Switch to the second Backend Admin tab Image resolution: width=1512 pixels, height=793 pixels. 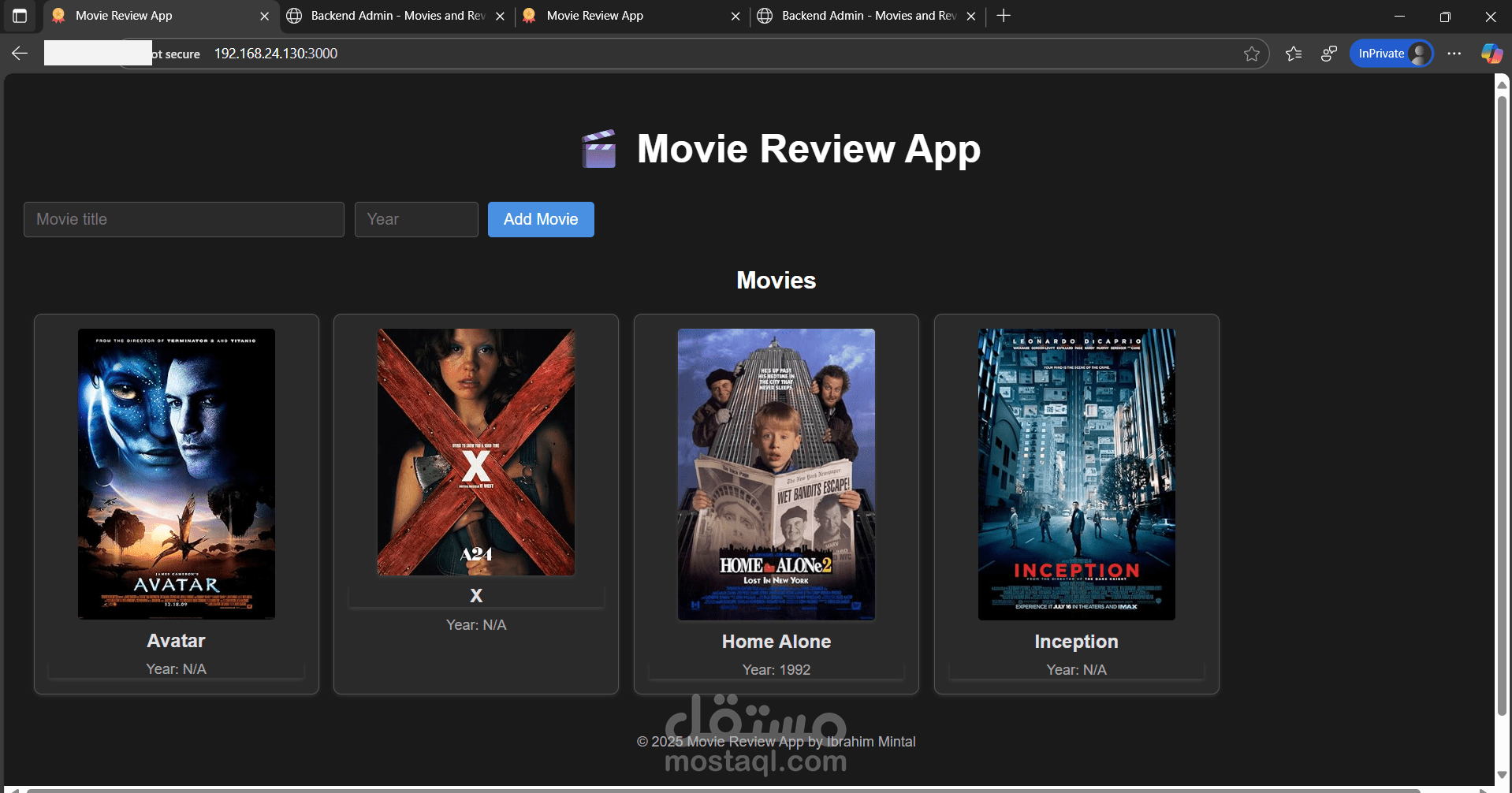[x=868, y=16]
